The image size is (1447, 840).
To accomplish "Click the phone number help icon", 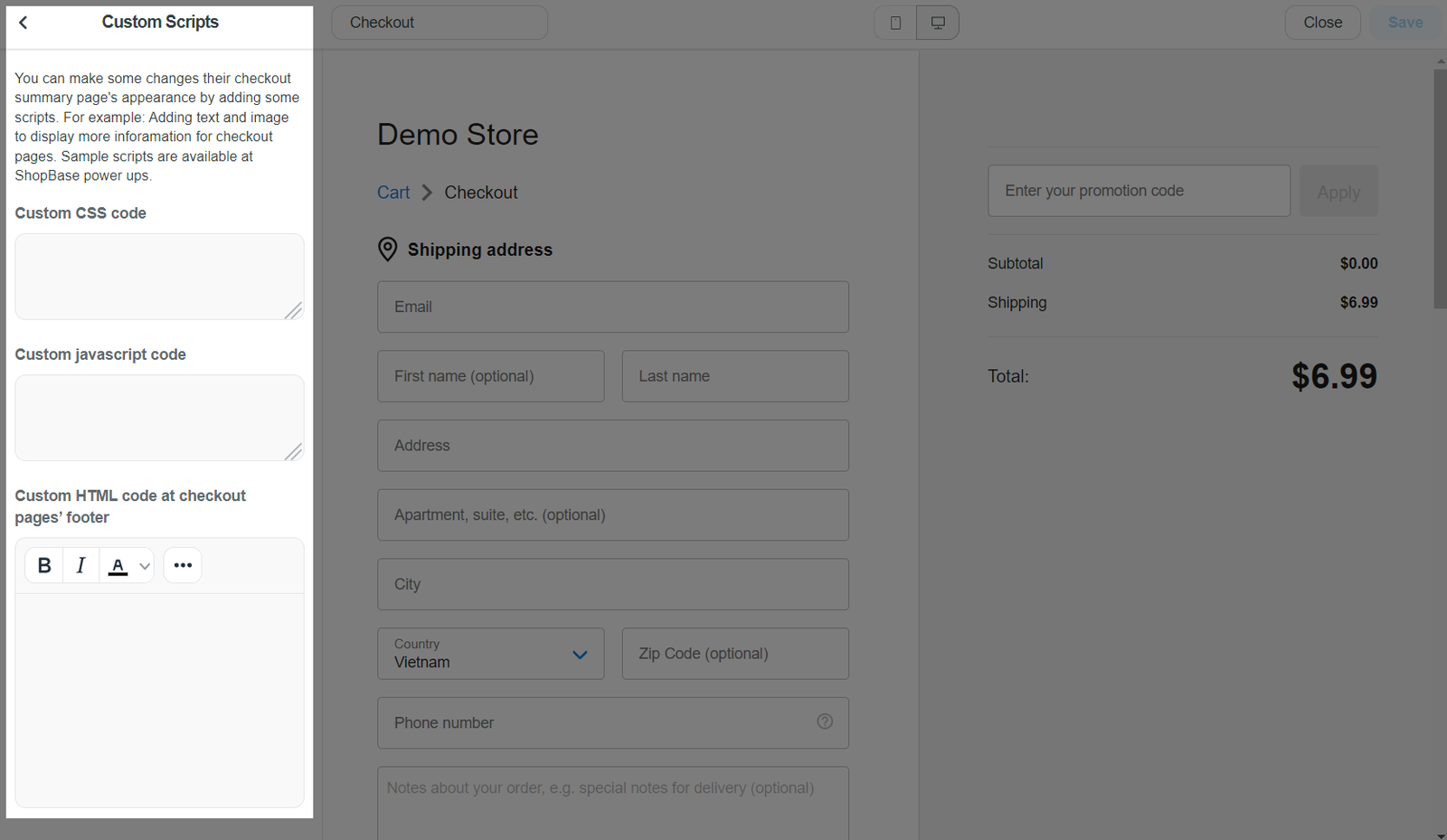I will 825,722.
